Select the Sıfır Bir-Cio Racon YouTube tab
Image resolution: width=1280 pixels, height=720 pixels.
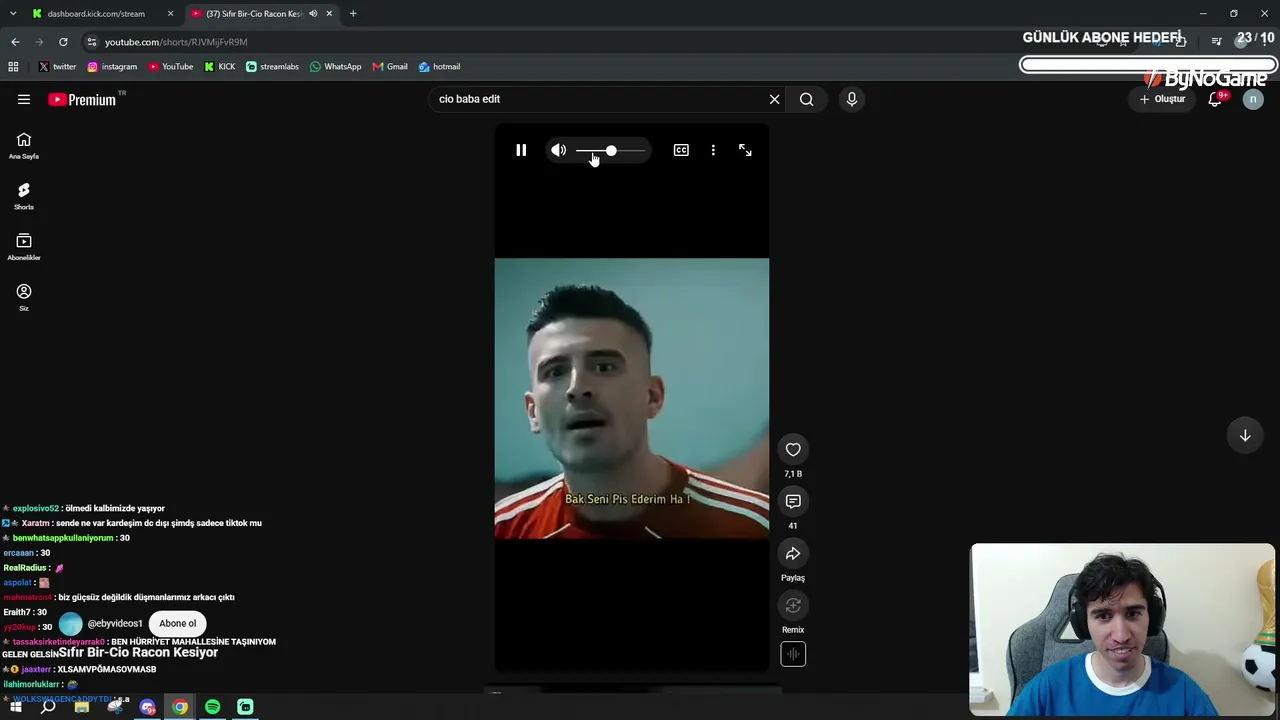(x=254, y=14)
